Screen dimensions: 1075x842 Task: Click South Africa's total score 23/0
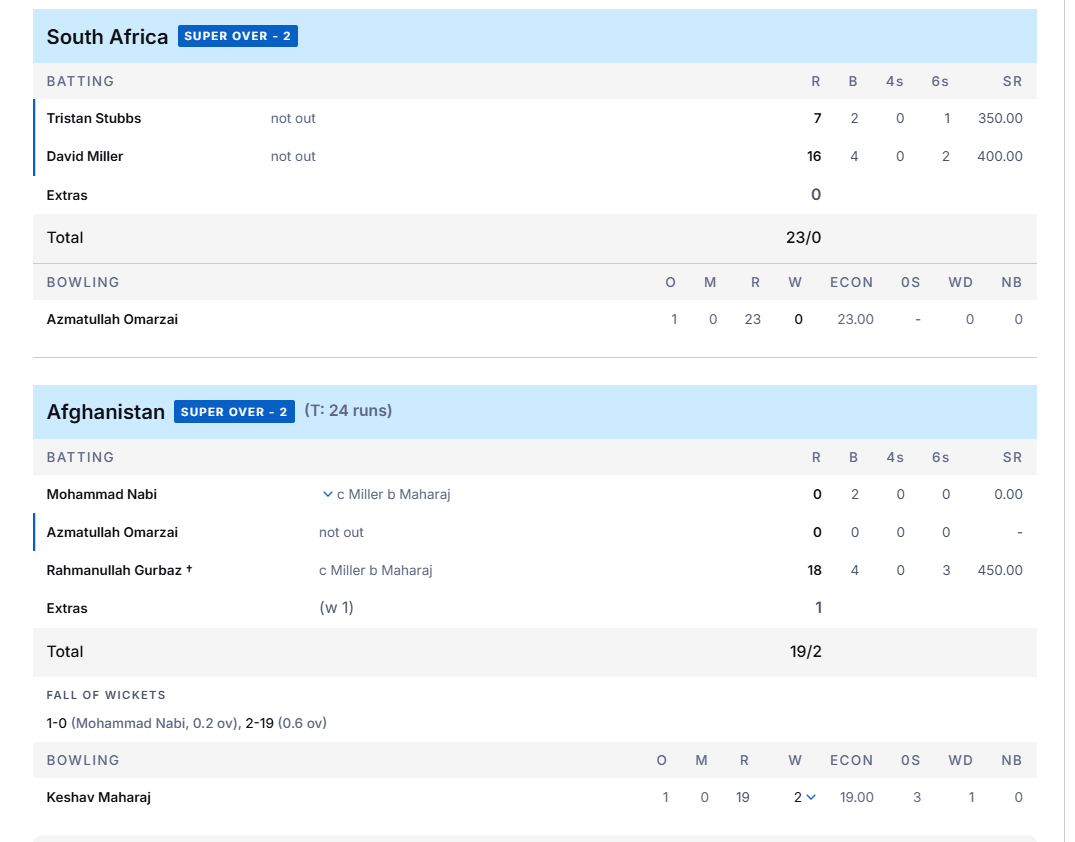click(x=804, y=237)
